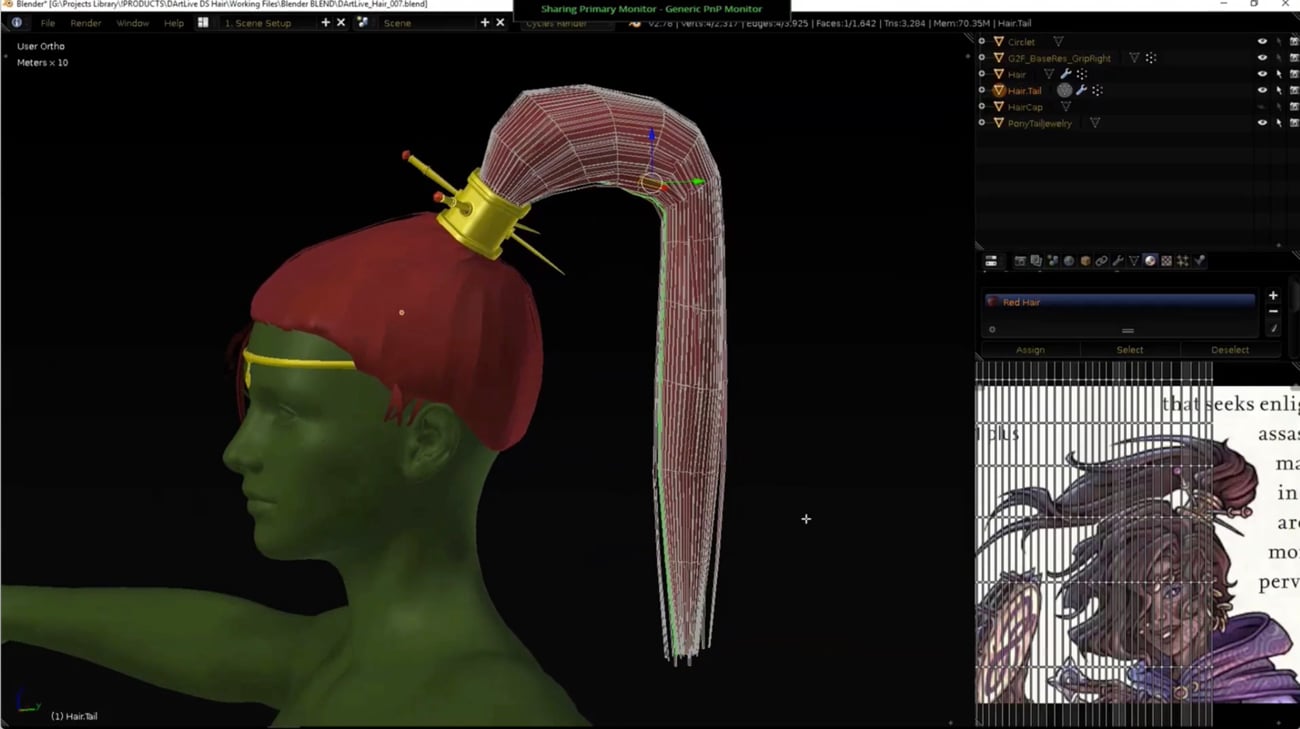Open the Object Data properties tab (mesh triangle)
The height and width of the screenshot is (729, 1300).
(1133, 261)
